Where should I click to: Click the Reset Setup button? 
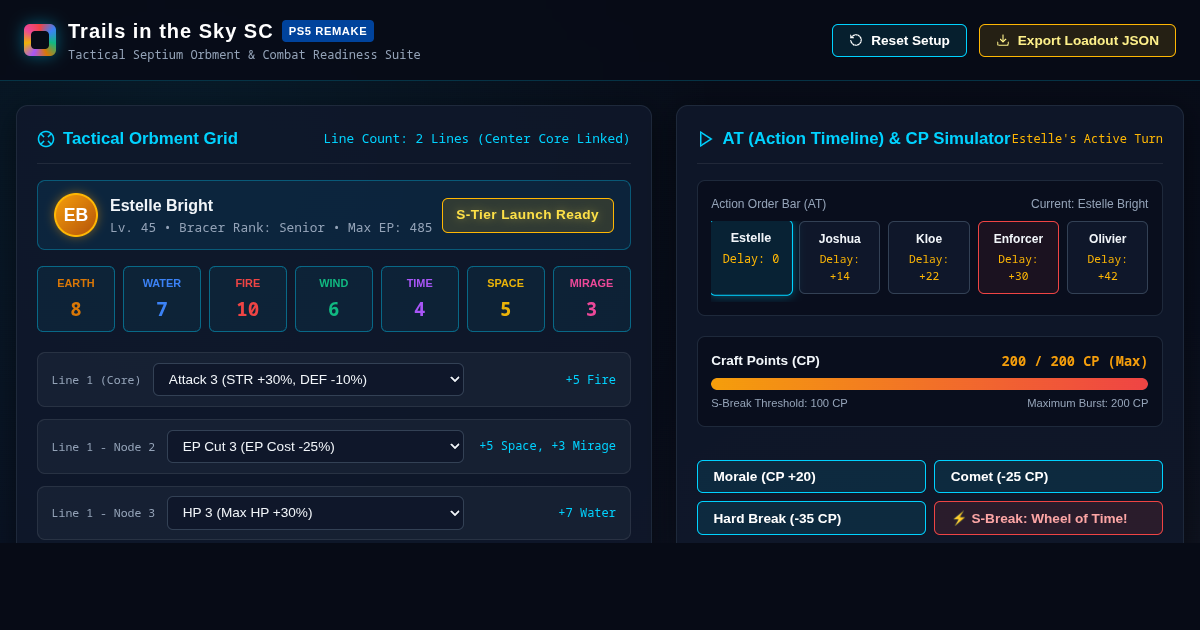point(899,40)
